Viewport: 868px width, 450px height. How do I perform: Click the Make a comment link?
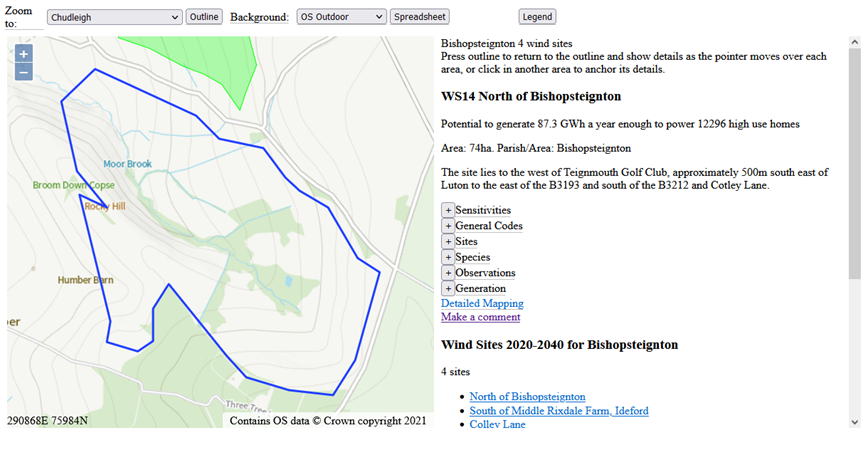pos(480,317)
